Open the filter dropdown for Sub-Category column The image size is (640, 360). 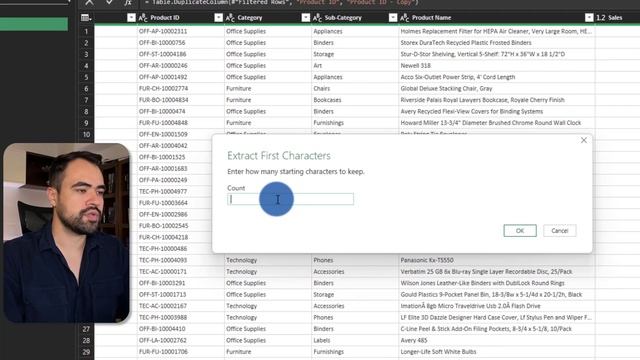point(393,18)
